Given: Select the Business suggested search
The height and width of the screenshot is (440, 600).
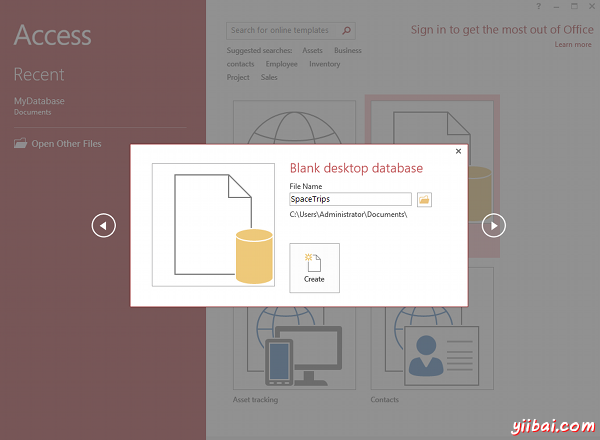Looking at the screenshot, I should pyautogui.click(x=347, y=50).
